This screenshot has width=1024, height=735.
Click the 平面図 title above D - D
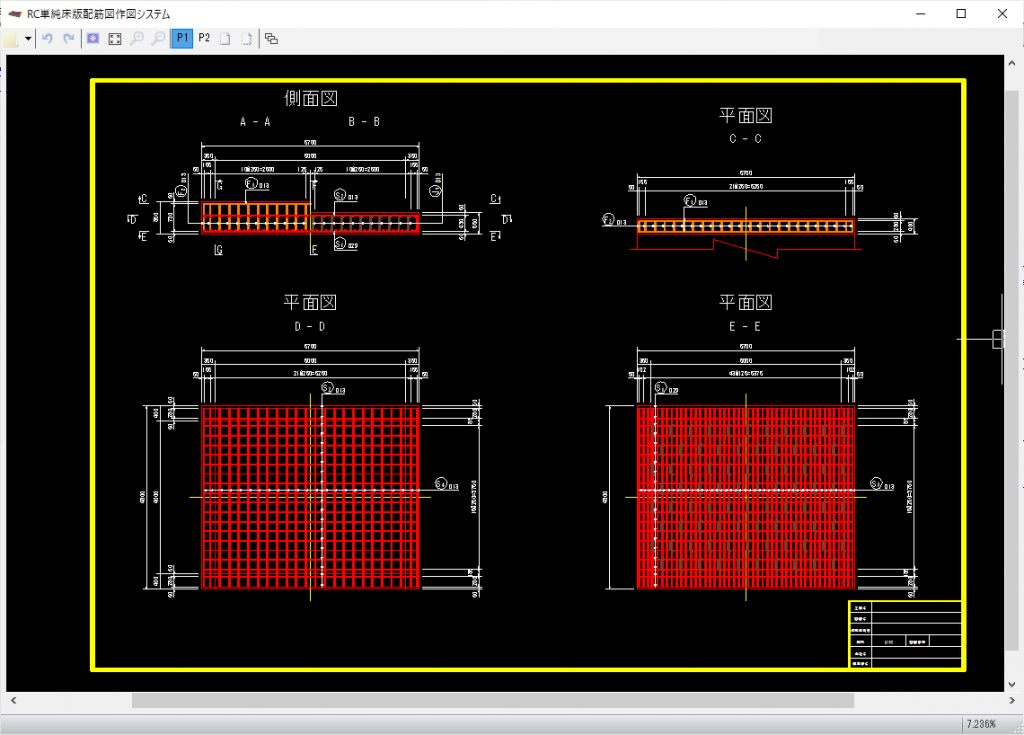[x=310, y=302]
